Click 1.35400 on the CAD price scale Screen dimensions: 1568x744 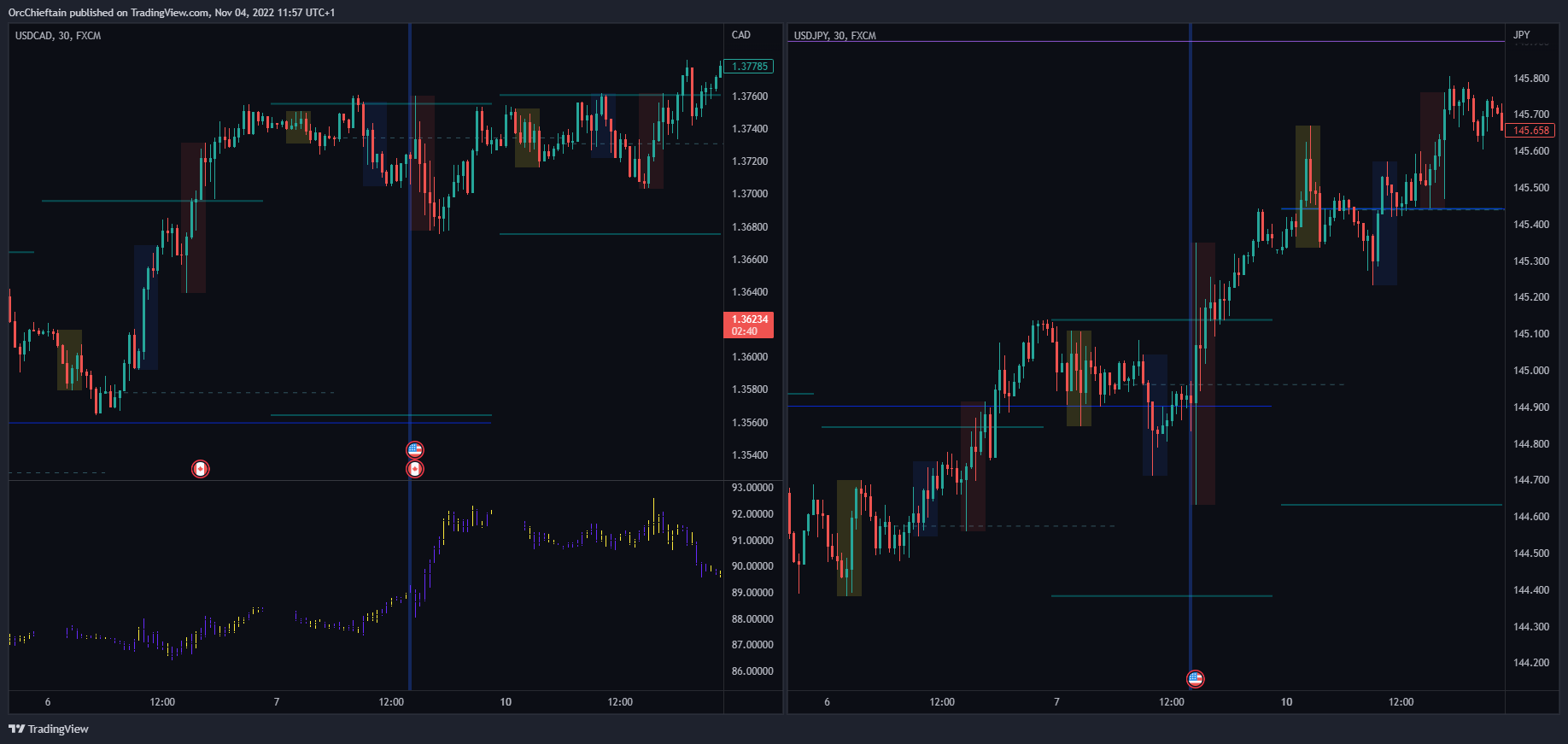(750, 455)
